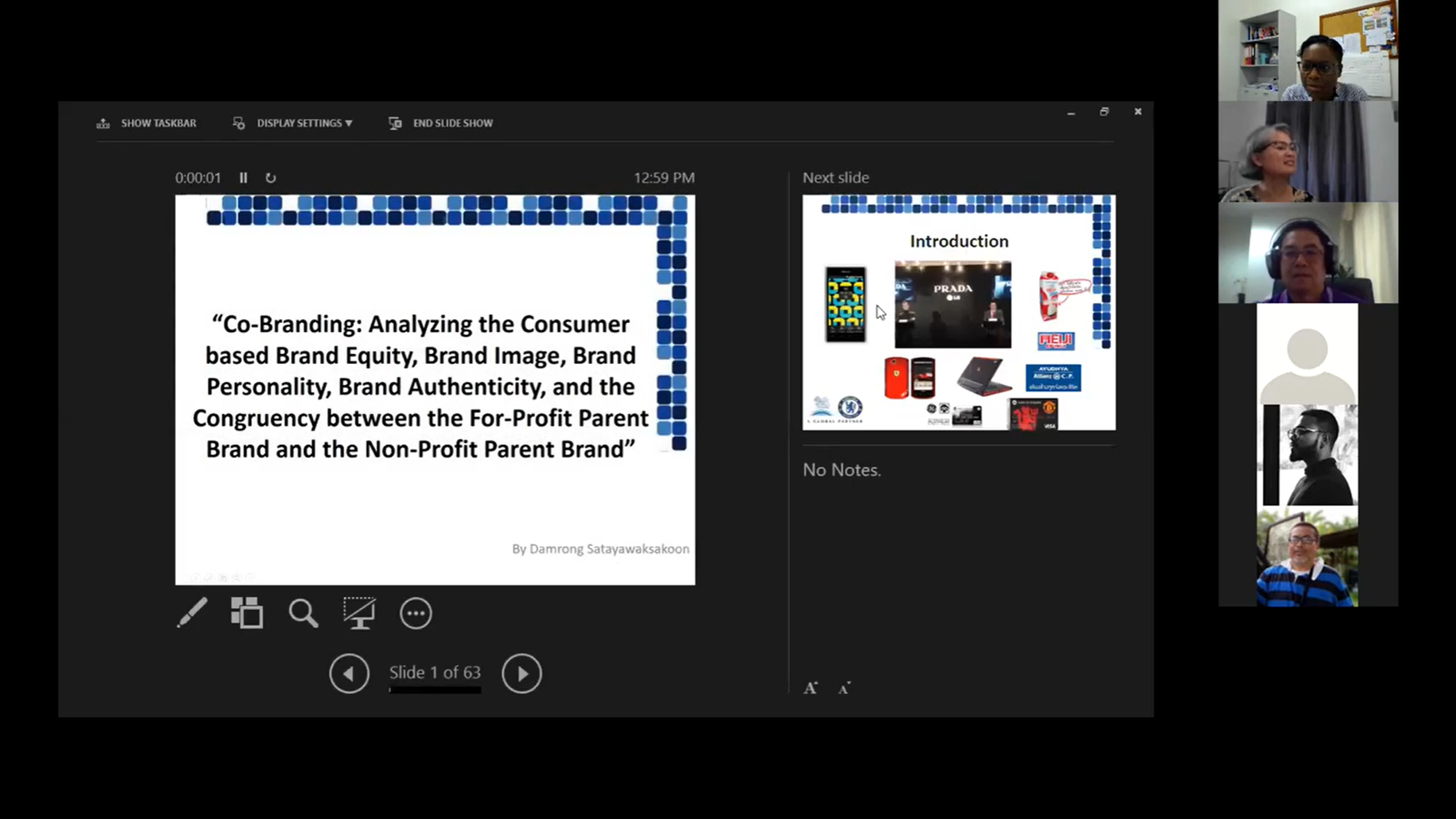The height and width of the screenshot is (819, 1456).
Task: Make the notes text smaller
Action: (844, 688)
